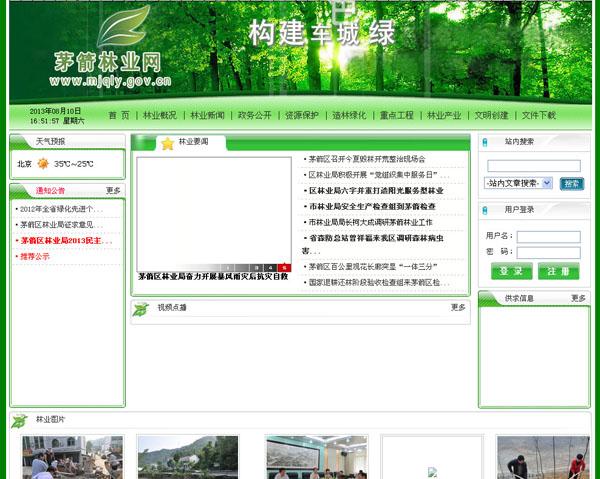
Task: Click the icon beside 站内搜索 heading
Action: coord(485,143)
